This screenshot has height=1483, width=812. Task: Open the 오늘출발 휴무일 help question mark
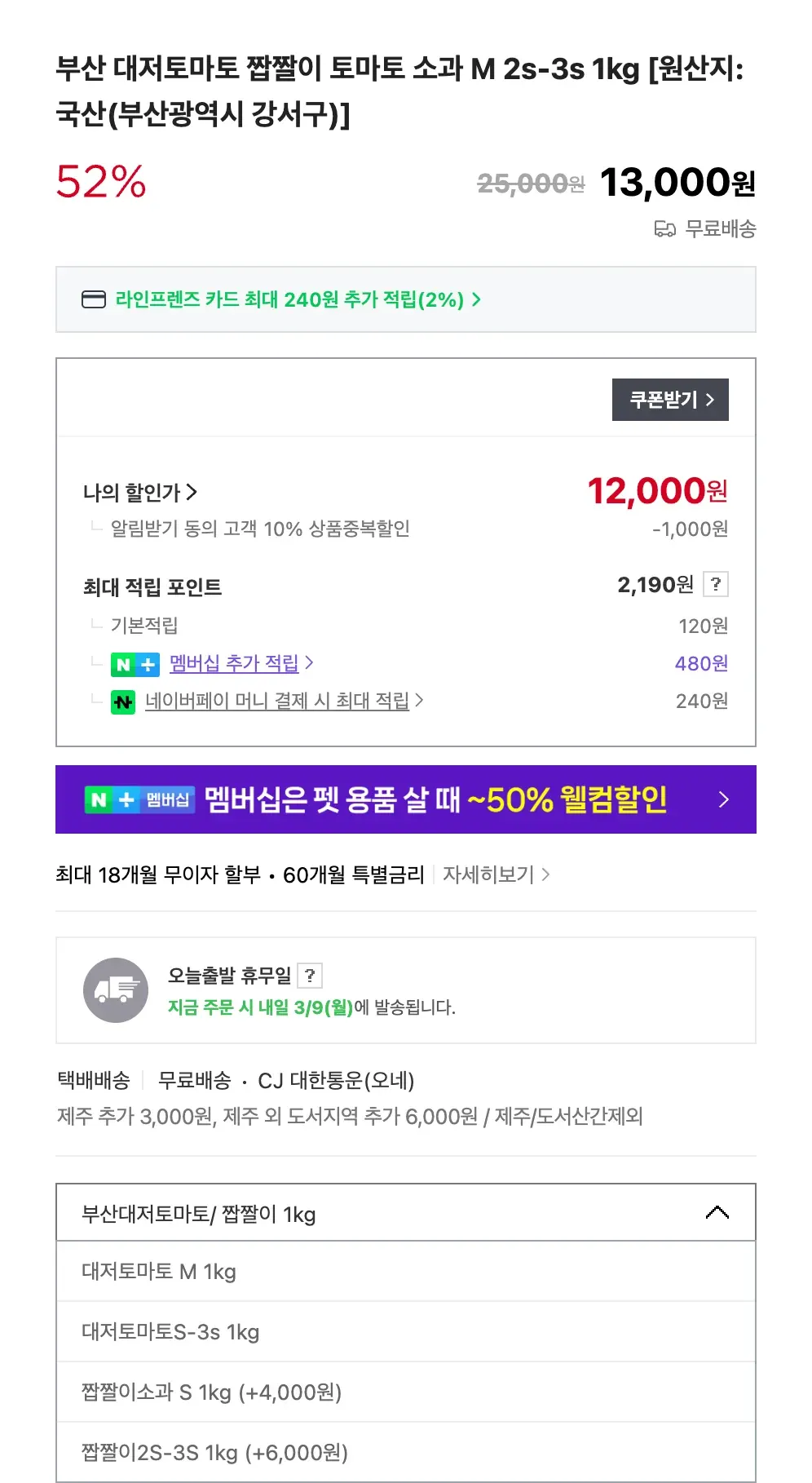310,975
